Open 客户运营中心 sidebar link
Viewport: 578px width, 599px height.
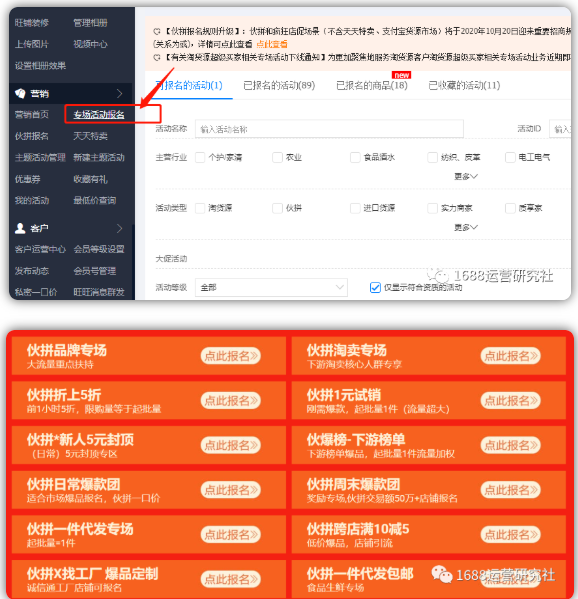[x=40, y=249]
